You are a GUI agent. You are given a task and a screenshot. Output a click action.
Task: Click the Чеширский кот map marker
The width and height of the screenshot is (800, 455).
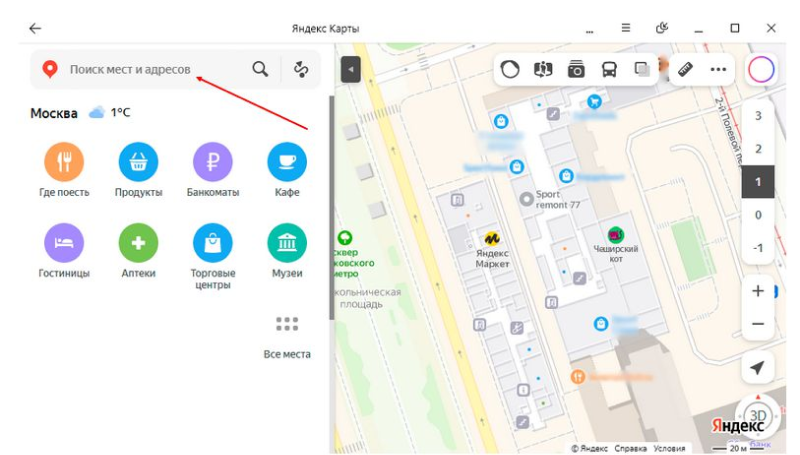(616, 235)
